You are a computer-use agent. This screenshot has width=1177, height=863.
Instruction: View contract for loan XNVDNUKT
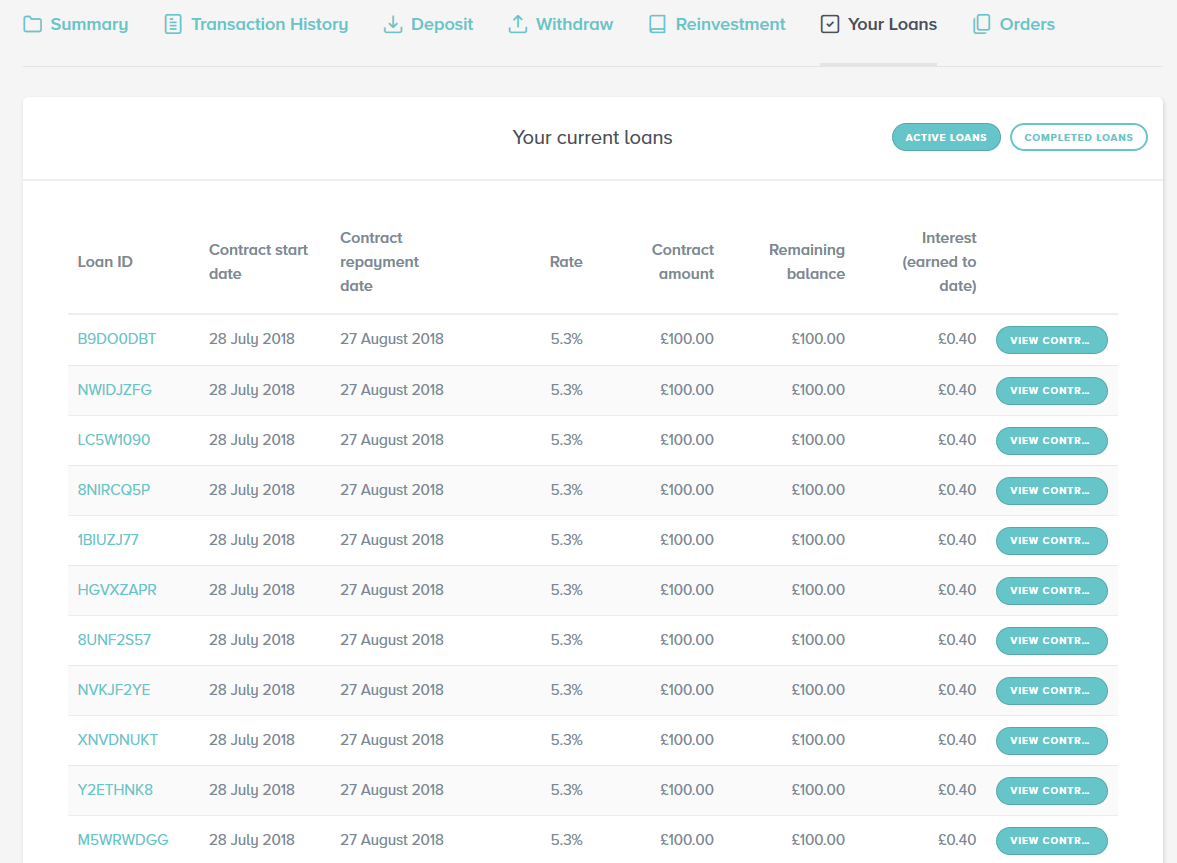point(1052,741)
